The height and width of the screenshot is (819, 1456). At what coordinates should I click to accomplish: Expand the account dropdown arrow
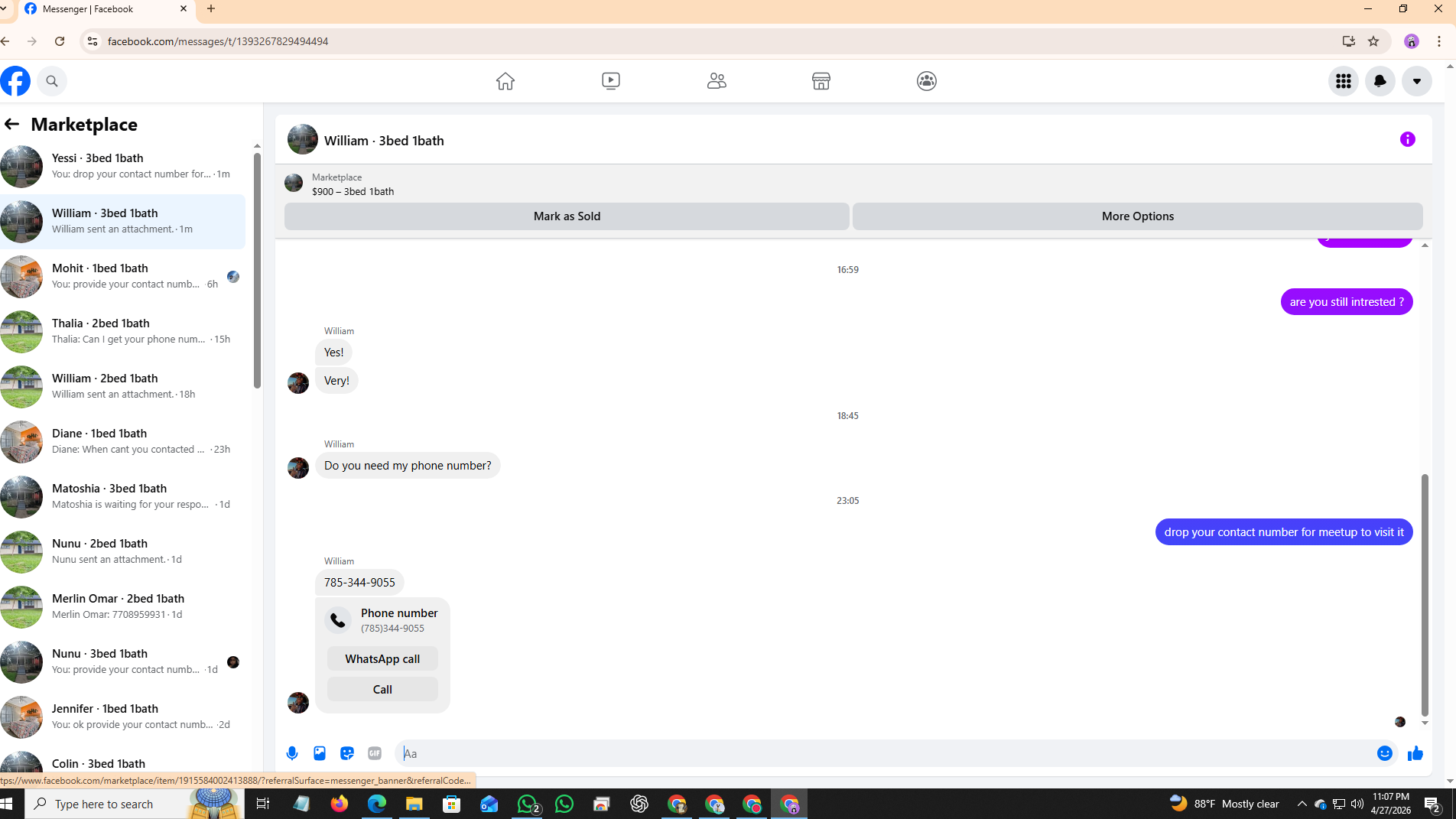tap(1417, 81)
